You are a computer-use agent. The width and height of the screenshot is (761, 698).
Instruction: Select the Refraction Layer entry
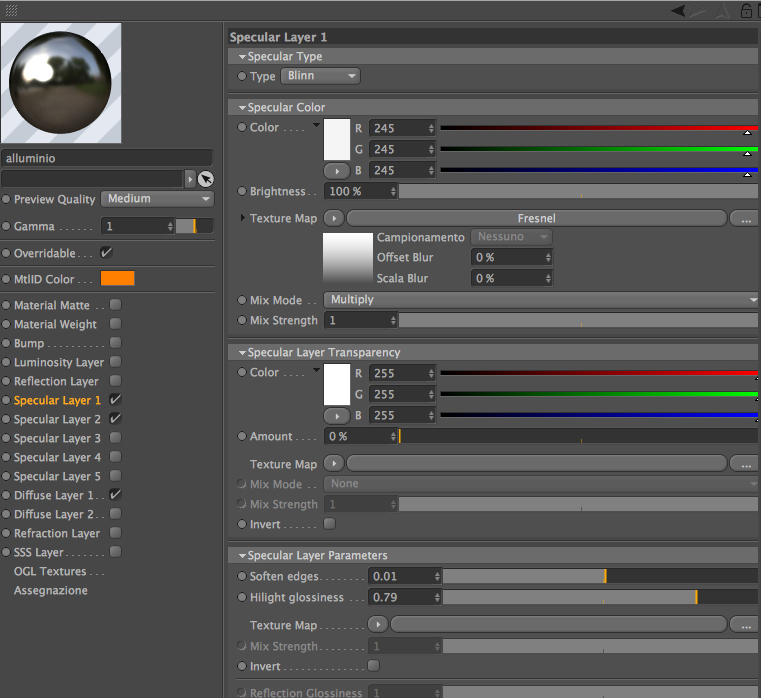point(57,533)
